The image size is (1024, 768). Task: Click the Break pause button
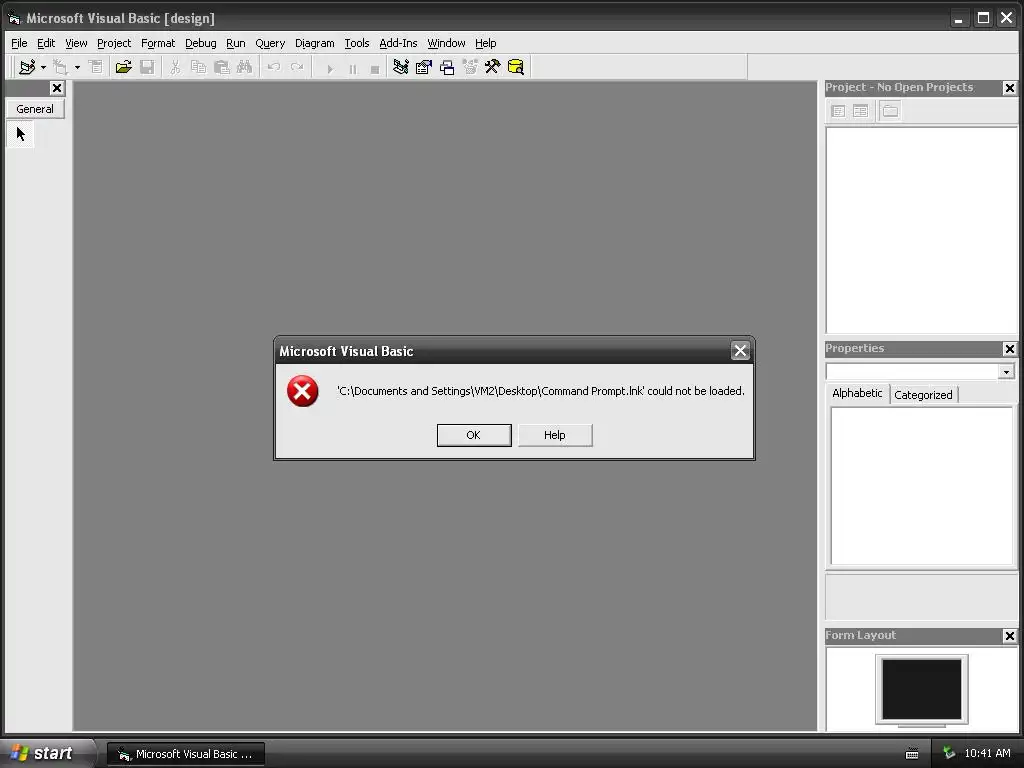[x=353, y=68]
